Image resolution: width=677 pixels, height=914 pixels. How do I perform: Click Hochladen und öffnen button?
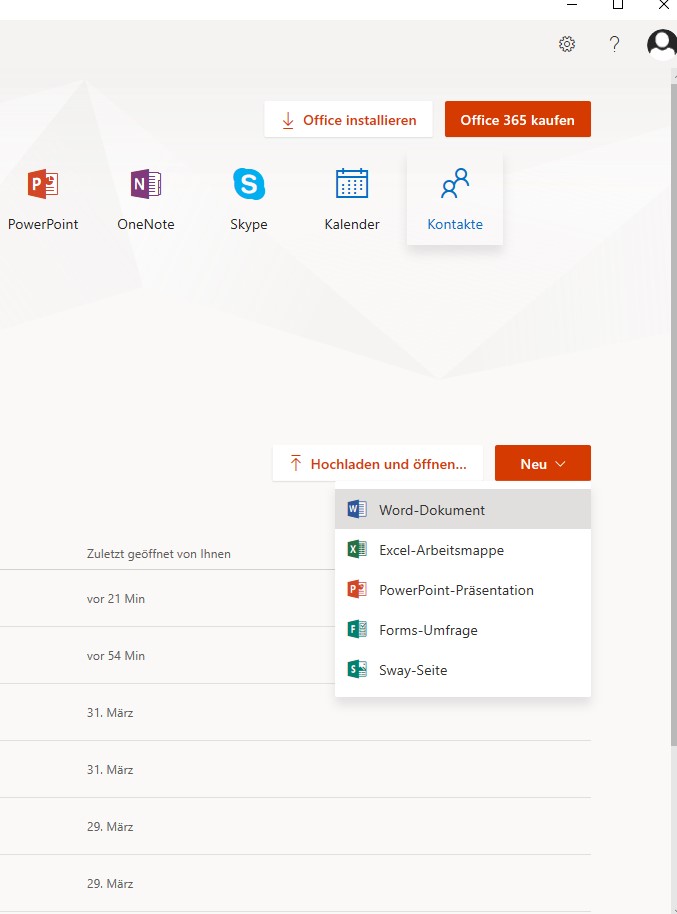[x=378, y=463]
